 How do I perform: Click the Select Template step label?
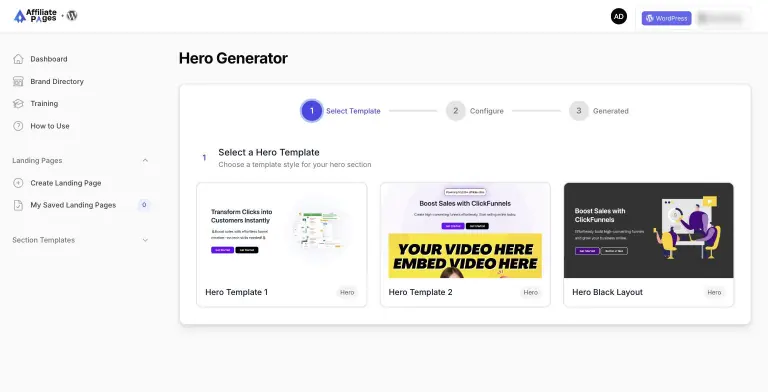(x=353, y=111)
